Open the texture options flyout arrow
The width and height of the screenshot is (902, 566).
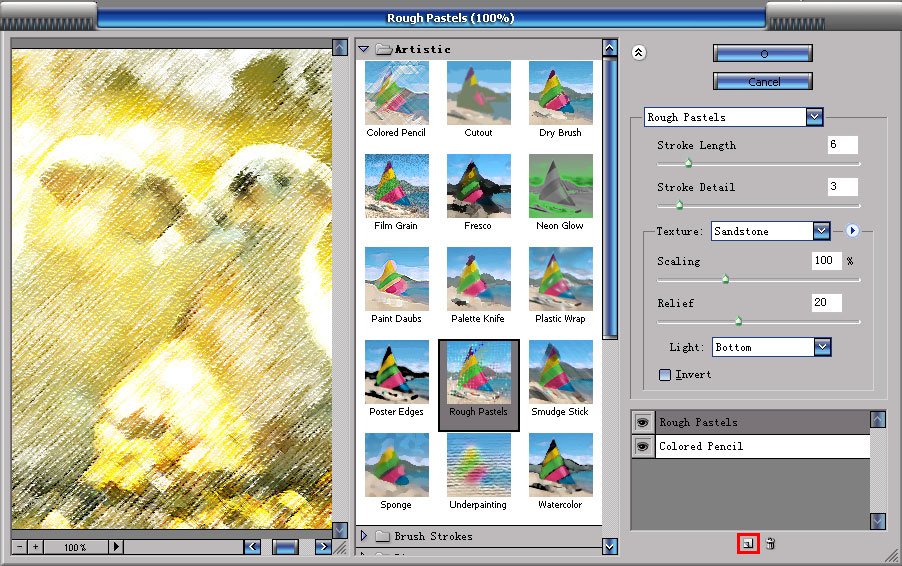tap(852, 231)
